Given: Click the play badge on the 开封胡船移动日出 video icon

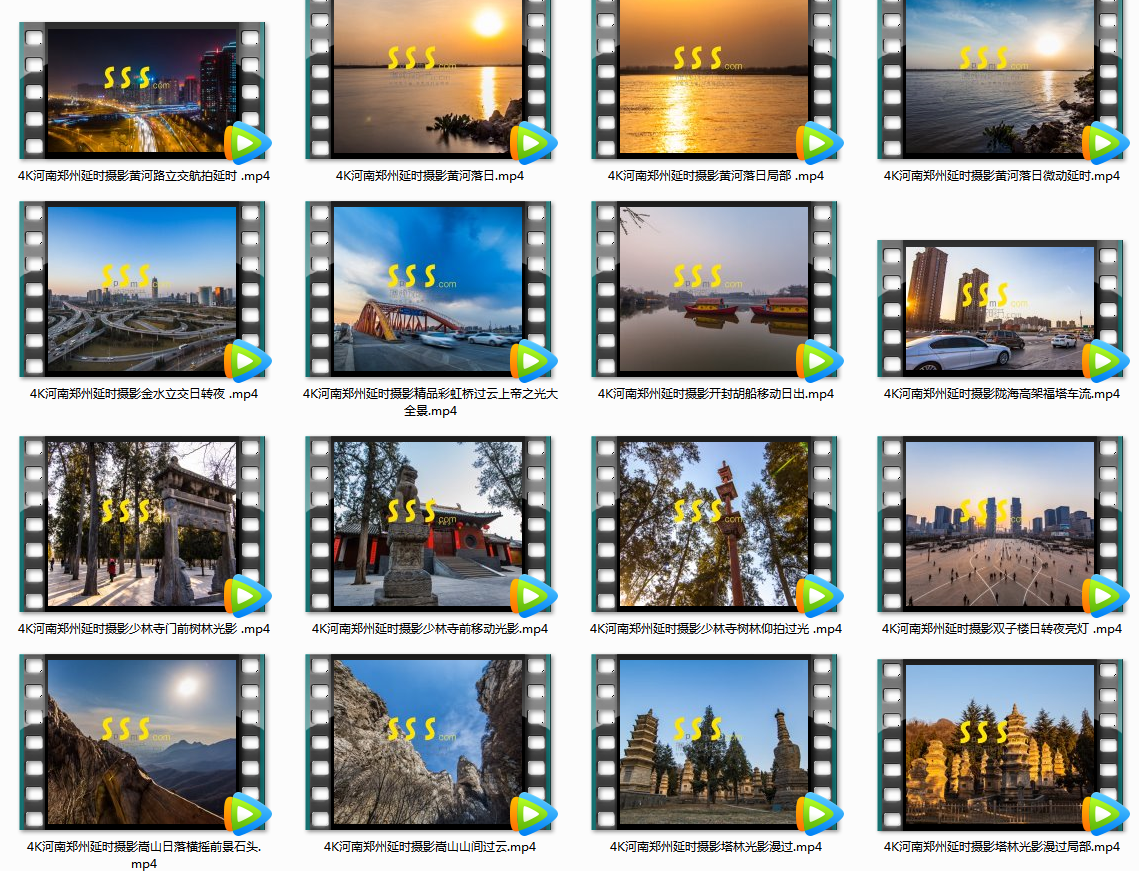Looking at the screenshot, I should (818, 361).
